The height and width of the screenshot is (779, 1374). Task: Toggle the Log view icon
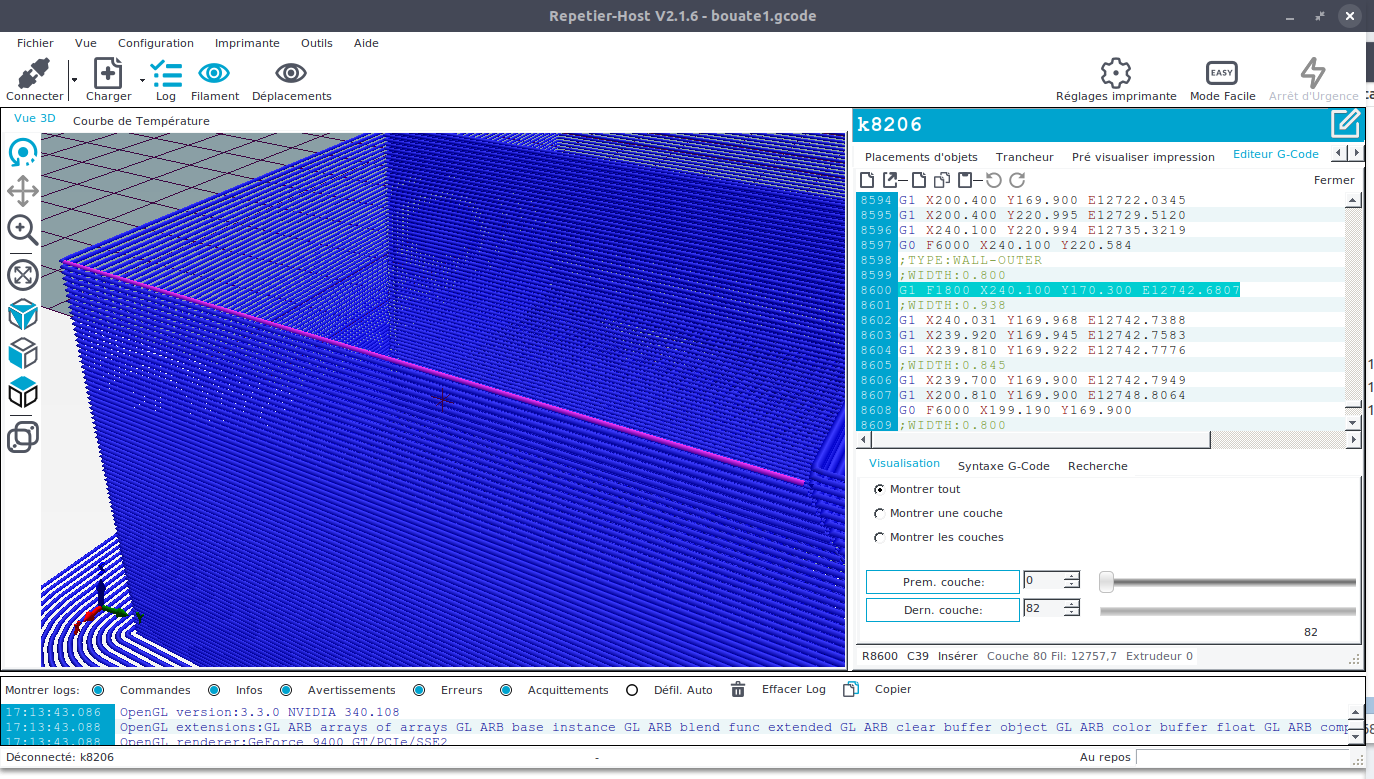point(166,74)
